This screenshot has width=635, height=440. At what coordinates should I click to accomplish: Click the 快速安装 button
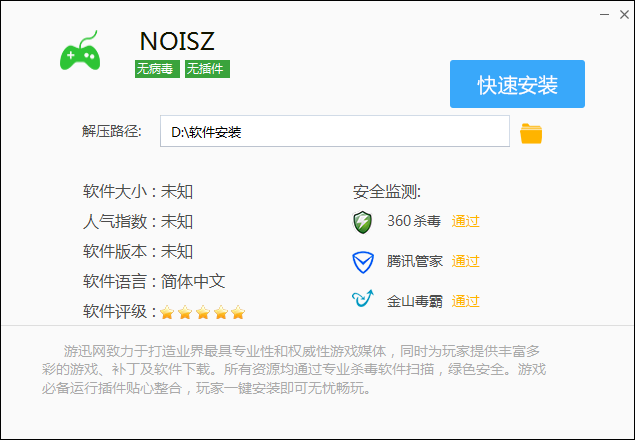517,84
